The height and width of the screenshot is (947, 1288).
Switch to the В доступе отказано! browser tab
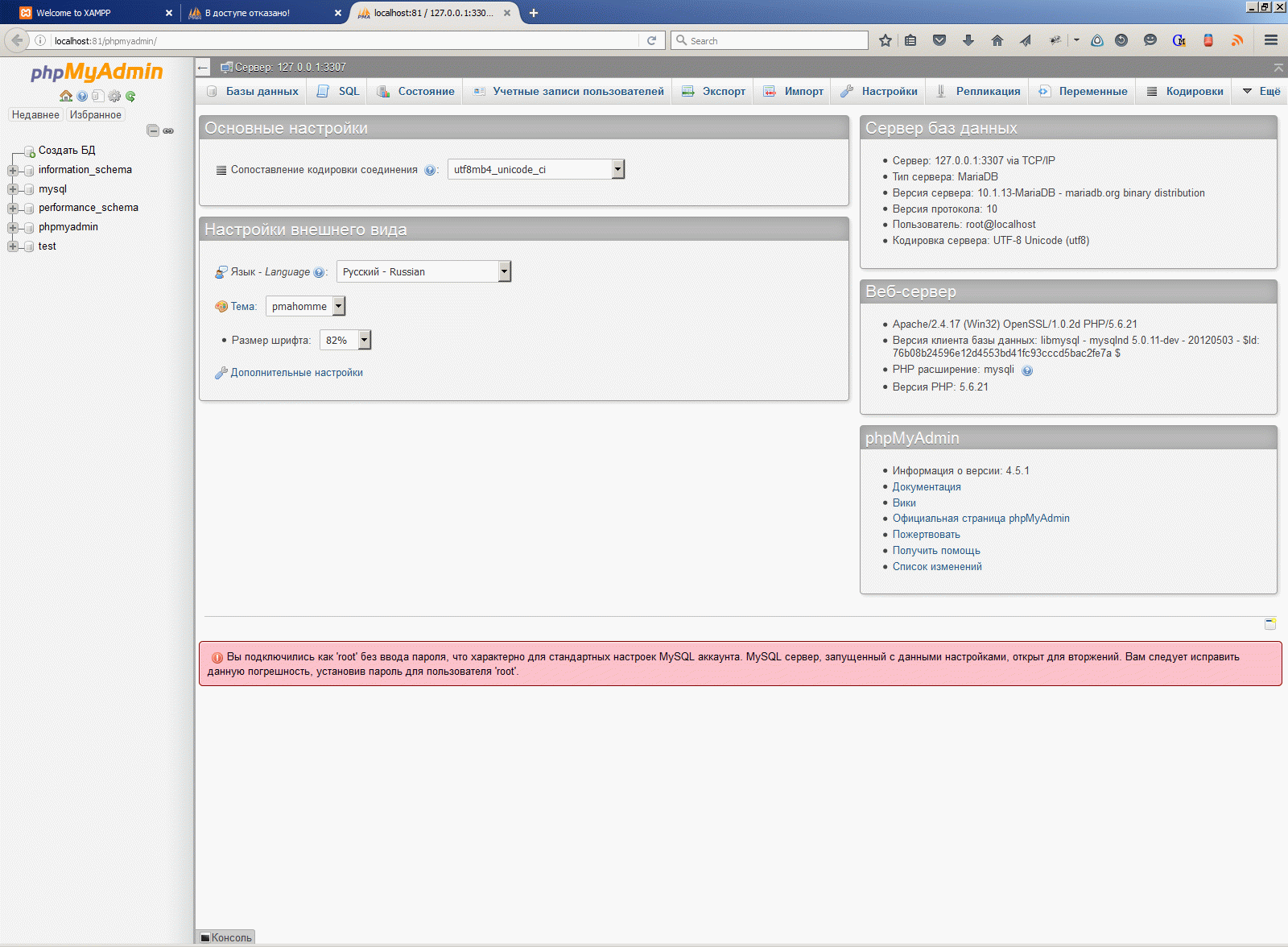point(264,13)
